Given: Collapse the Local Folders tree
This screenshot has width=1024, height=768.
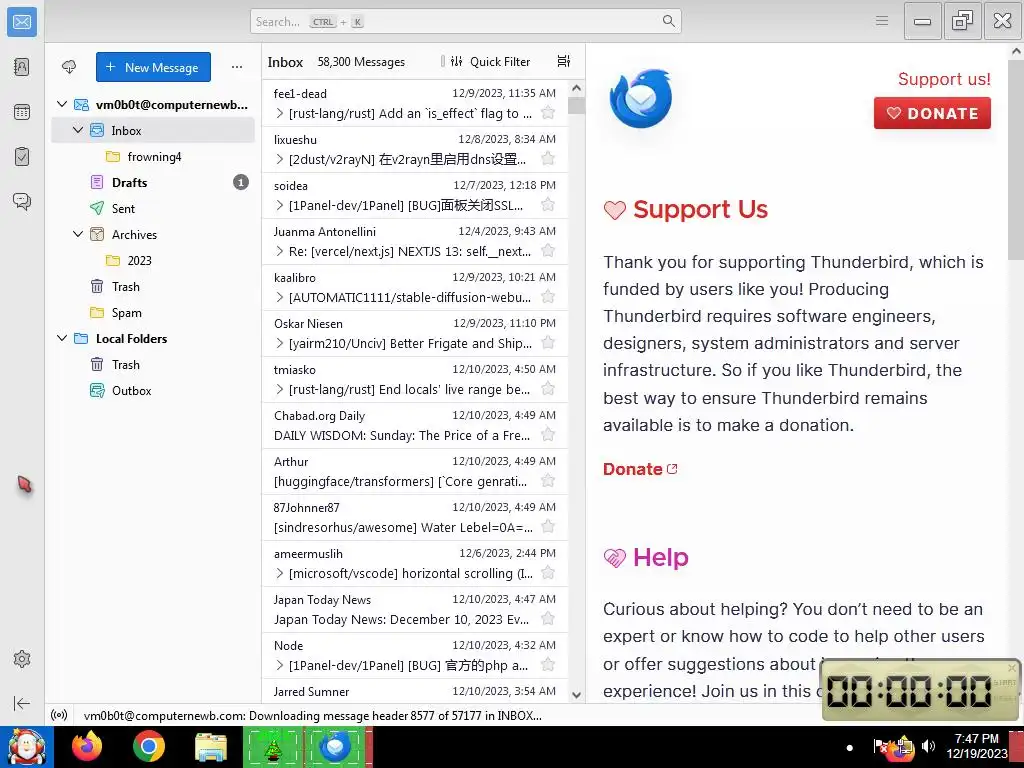Looking at the screenshot, I should click(62, 338).
